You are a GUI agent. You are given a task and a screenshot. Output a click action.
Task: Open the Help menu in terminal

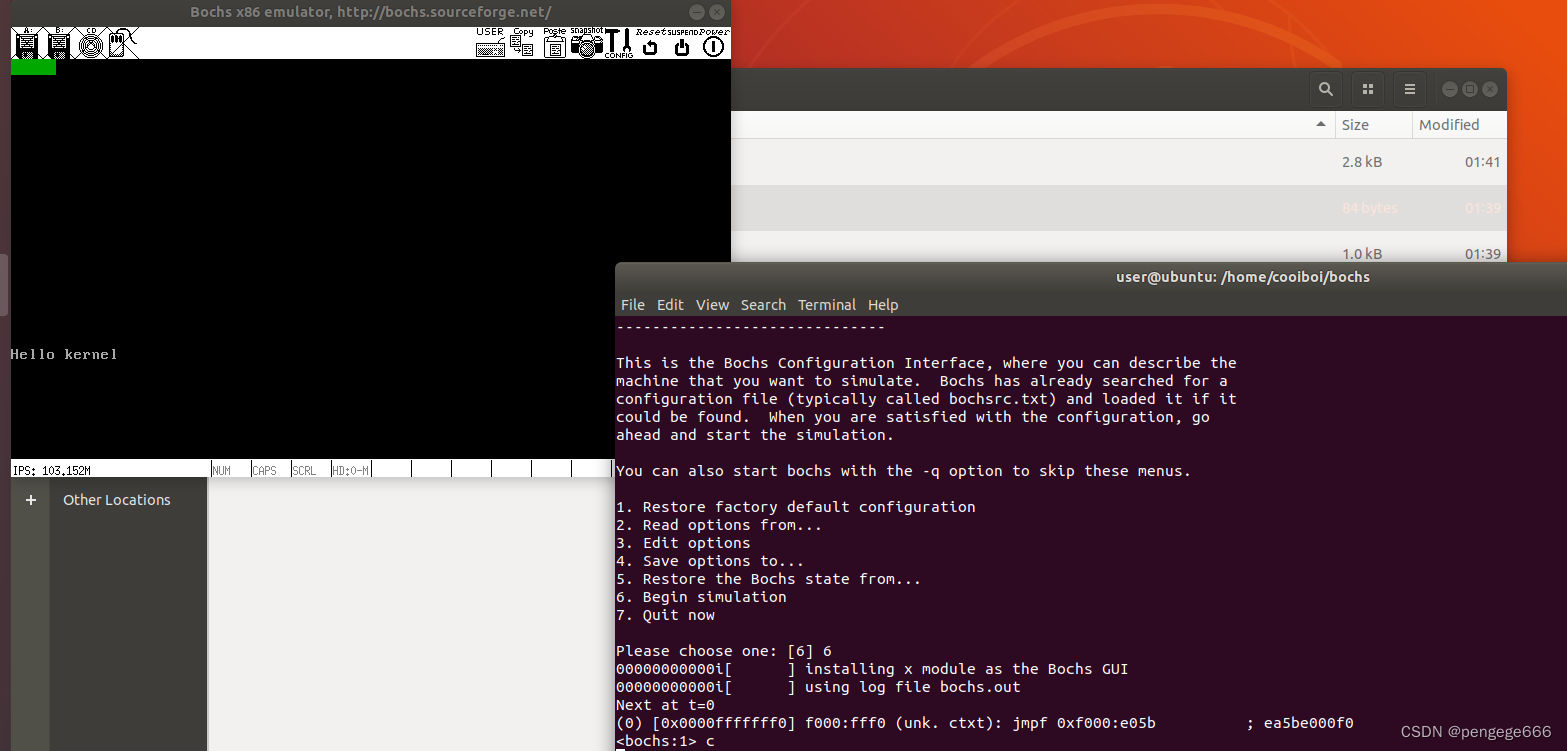(883, 305)
